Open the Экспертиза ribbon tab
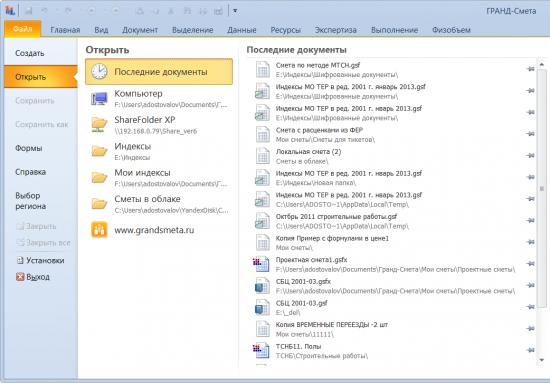 [x=336, y=30]
